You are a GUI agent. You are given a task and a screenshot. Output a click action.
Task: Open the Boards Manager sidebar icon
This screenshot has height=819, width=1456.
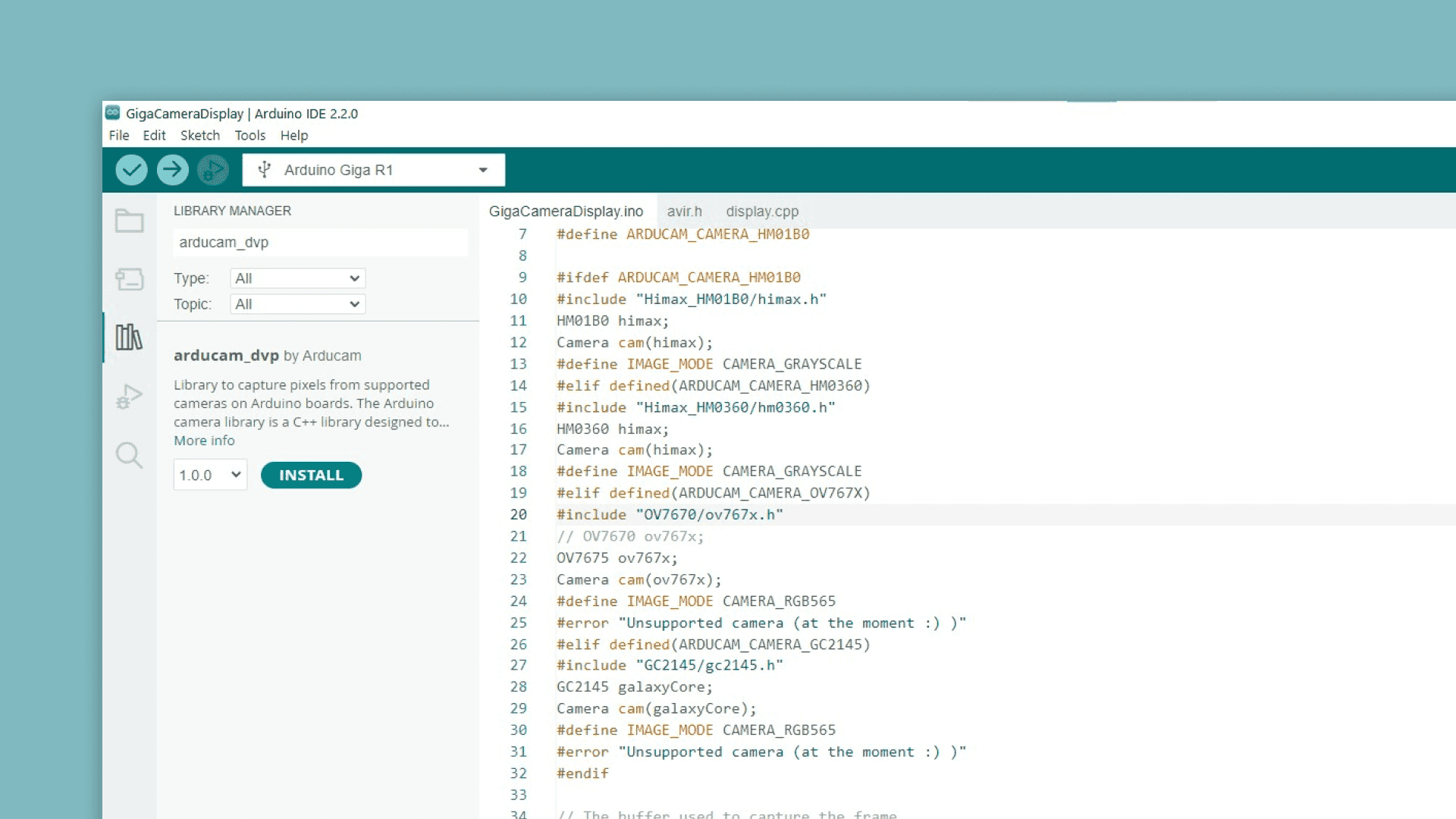click(129, 279)
